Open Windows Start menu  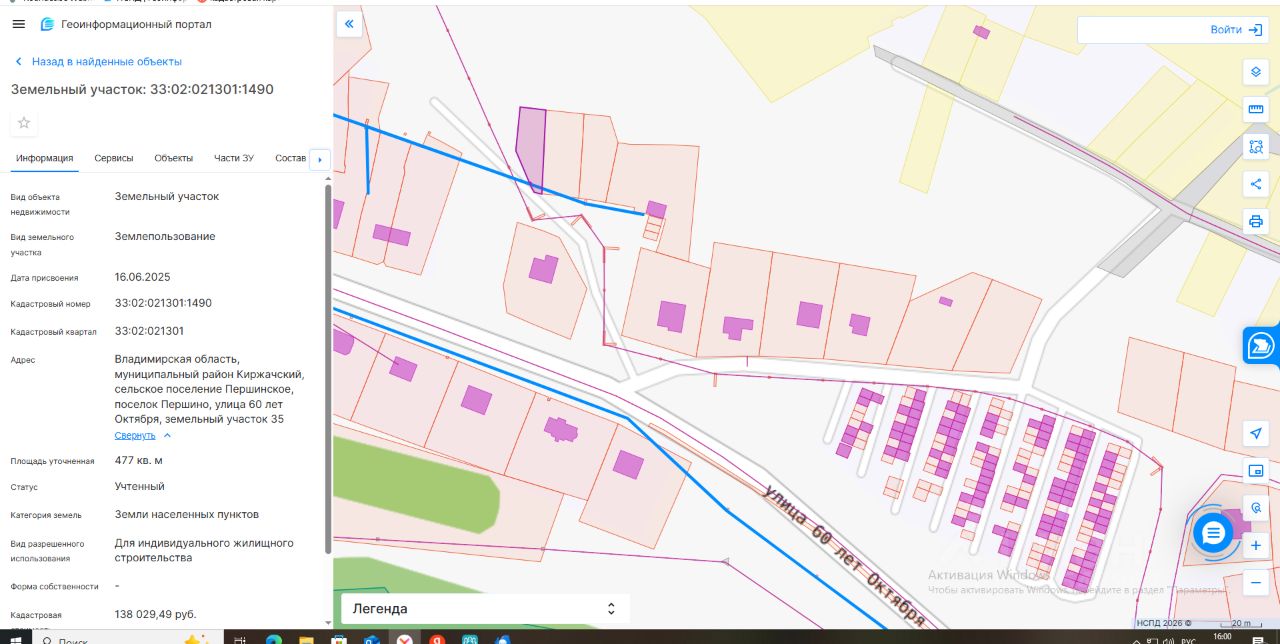click(16, 639)
